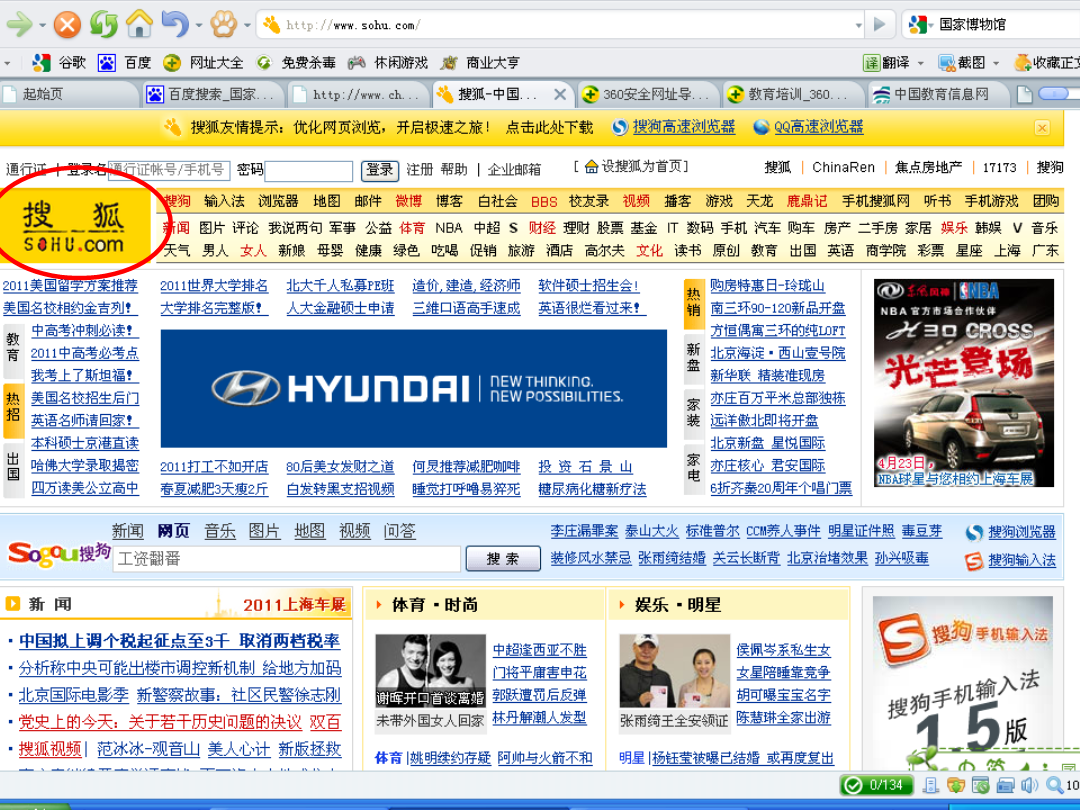1080x810 pixels.
Task: Toggle the speaker sound icon
Action: (1030, 785)
